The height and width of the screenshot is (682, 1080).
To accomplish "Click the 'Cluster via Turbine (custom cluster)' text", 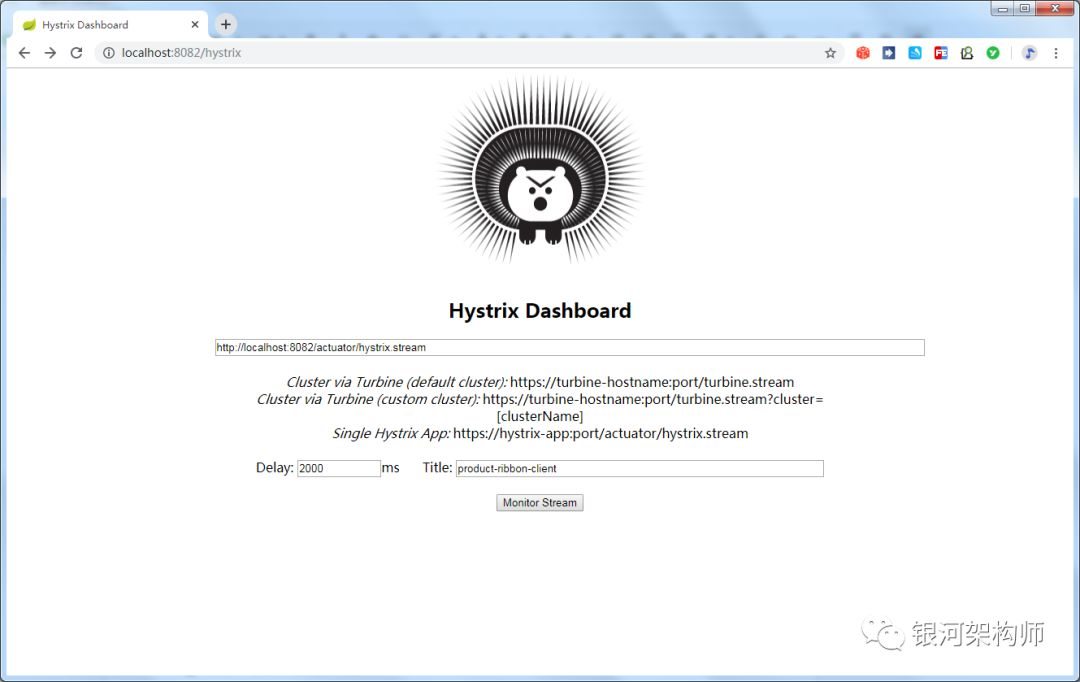I will [x=368, y=400].
